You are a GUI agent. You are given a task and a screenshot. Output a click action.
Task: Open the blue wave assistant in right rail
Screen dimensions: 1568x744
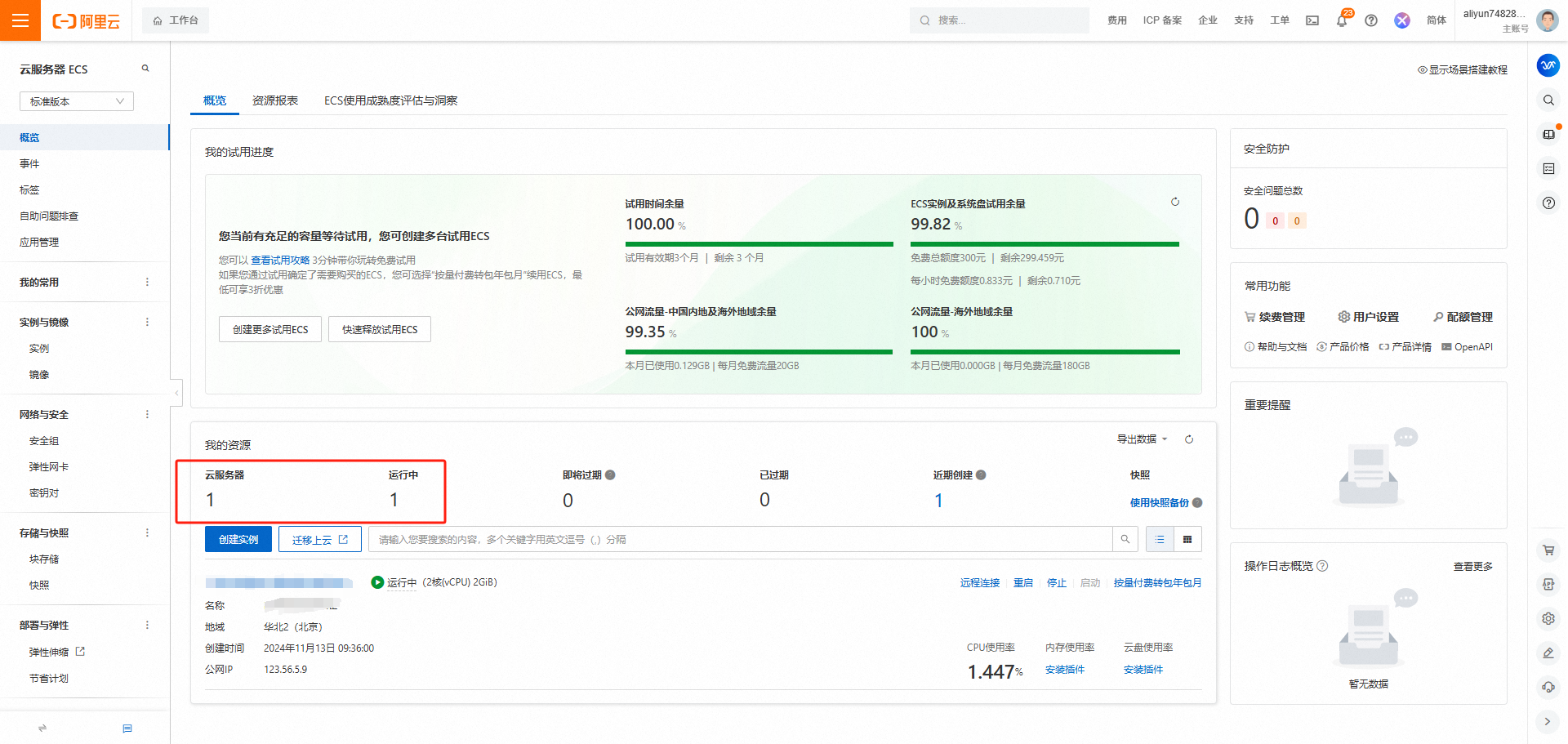click(1548, 65)
